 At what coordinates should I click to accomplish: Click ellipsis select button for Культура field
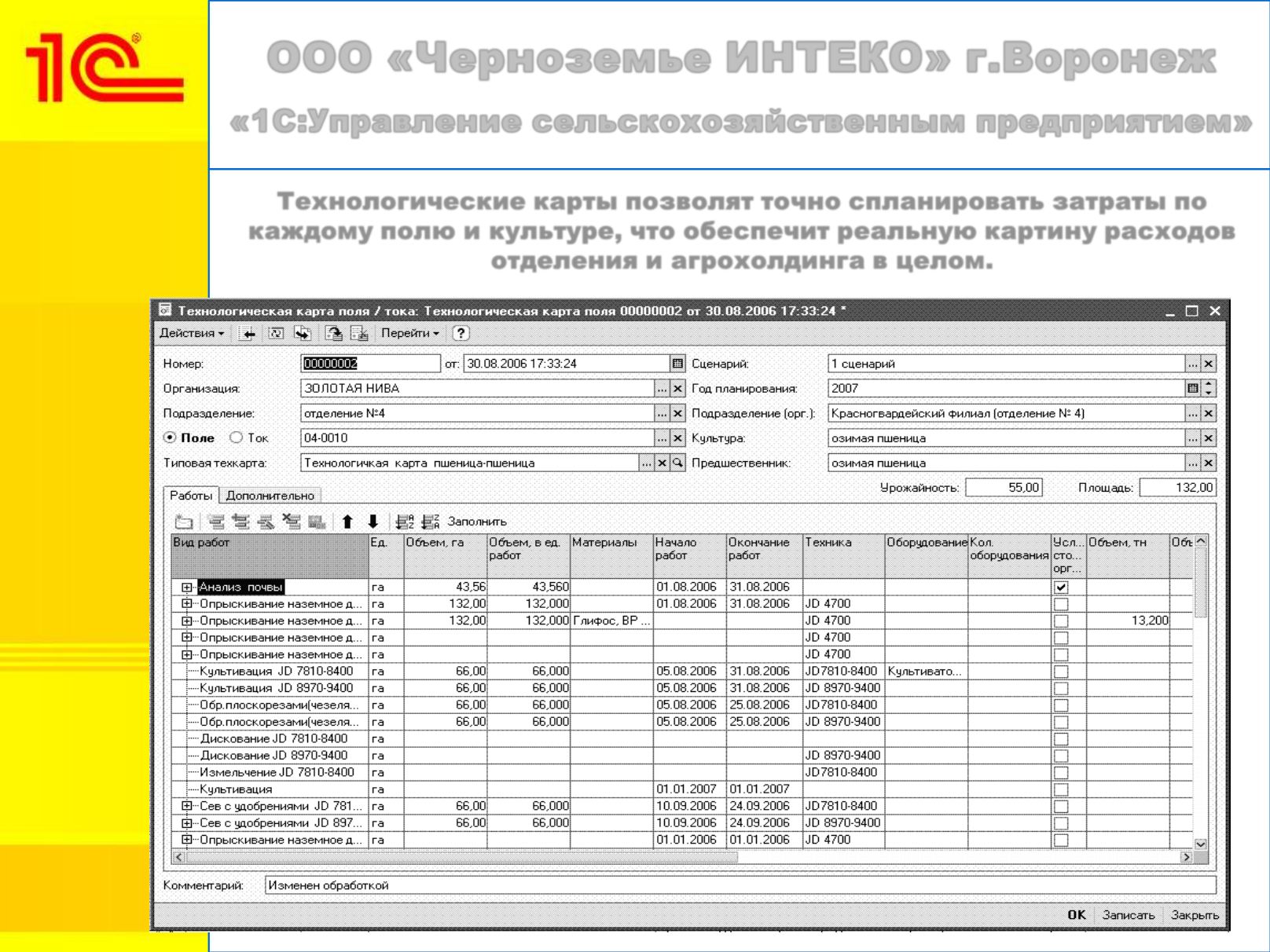click(1193, 438)
